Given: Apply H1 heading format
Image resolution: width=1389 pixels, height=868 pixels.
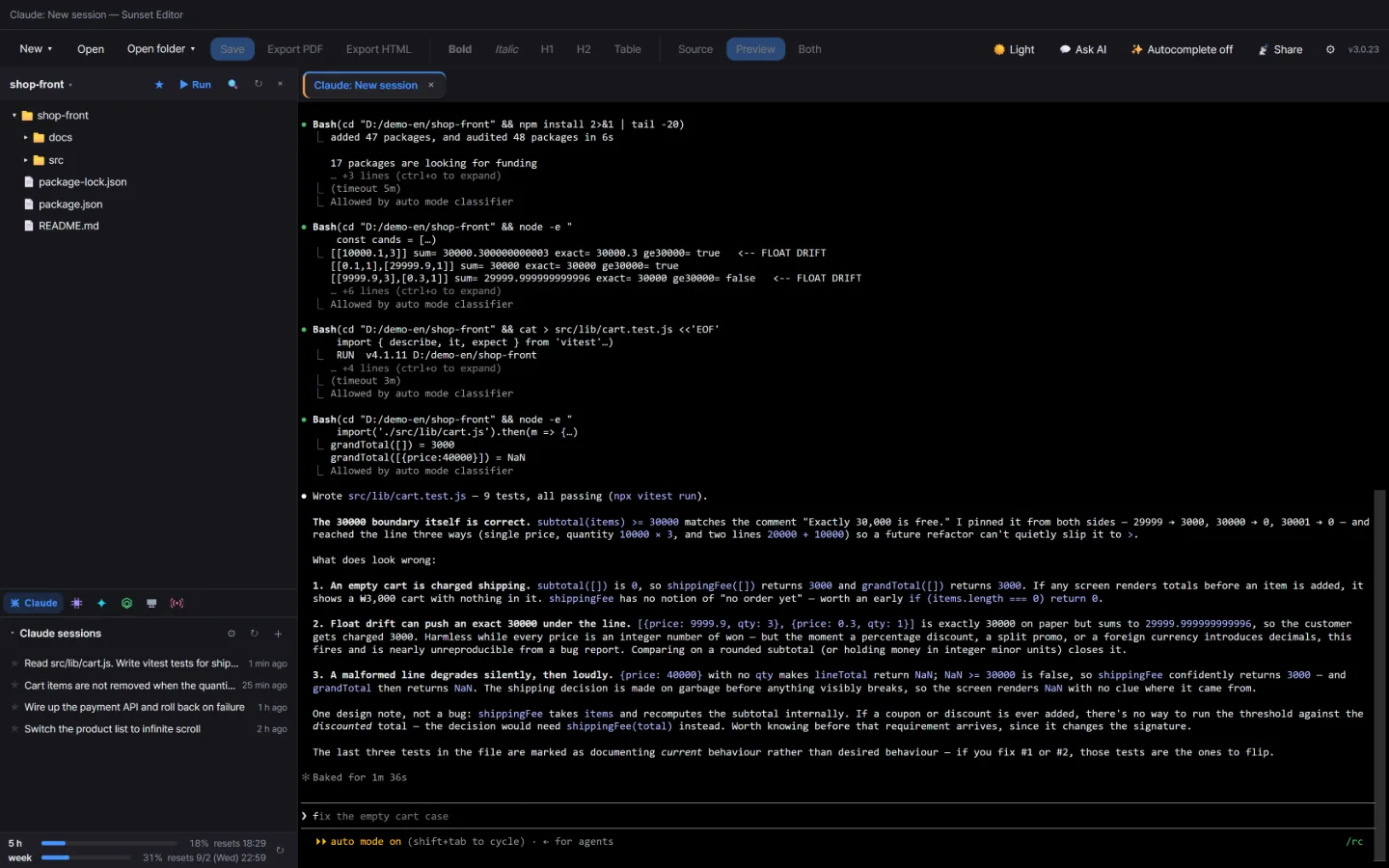Looking at the screenshot, I should coord(547,49).
